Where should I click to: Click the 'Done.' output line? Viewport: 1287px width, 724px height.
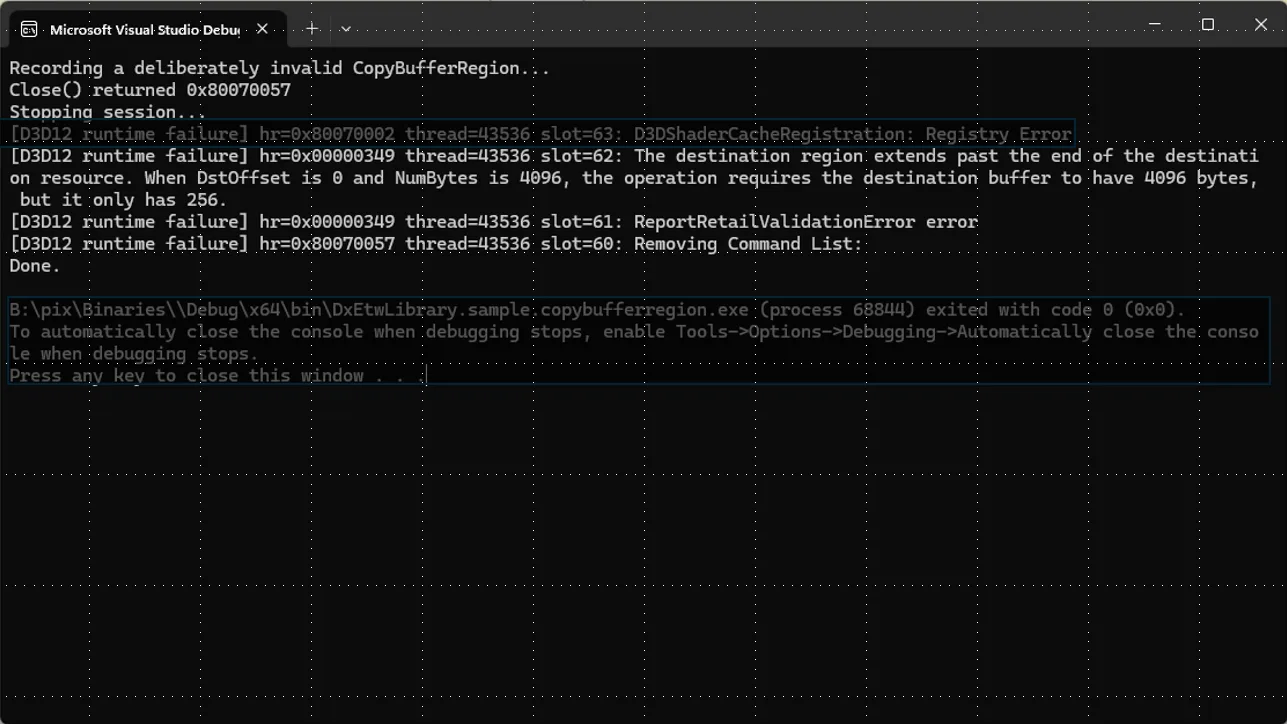[x=35, y=266]
